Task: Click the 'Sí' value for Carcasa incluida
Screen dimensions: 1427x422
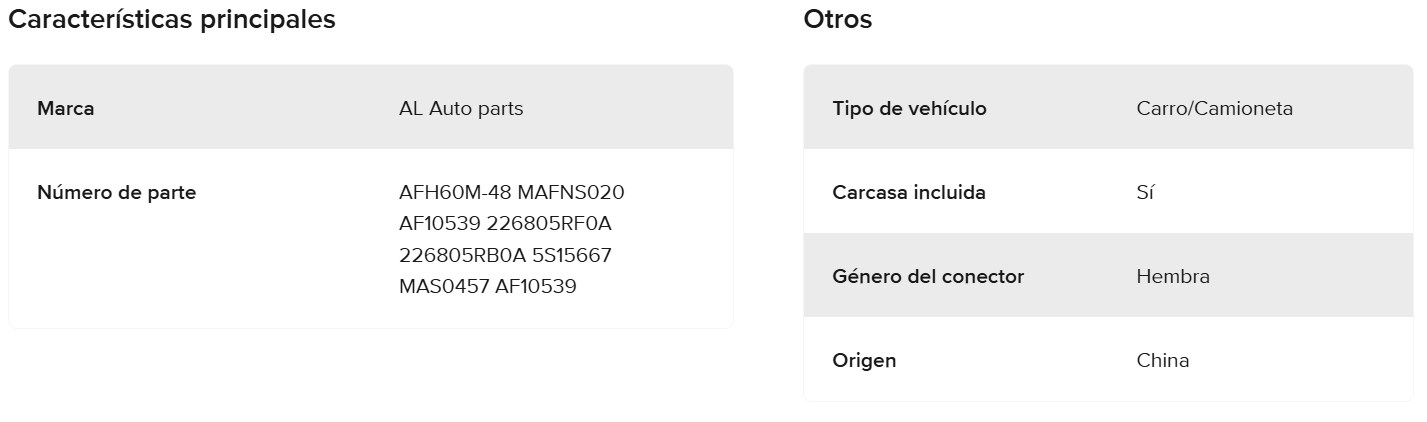Action: tap(1145, 193)
